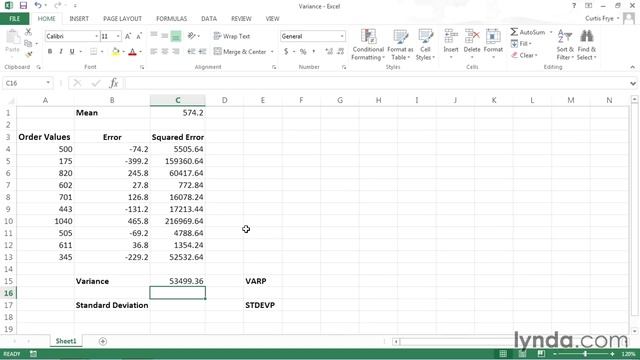
Task: Select column C header
Action: point(178,100)
